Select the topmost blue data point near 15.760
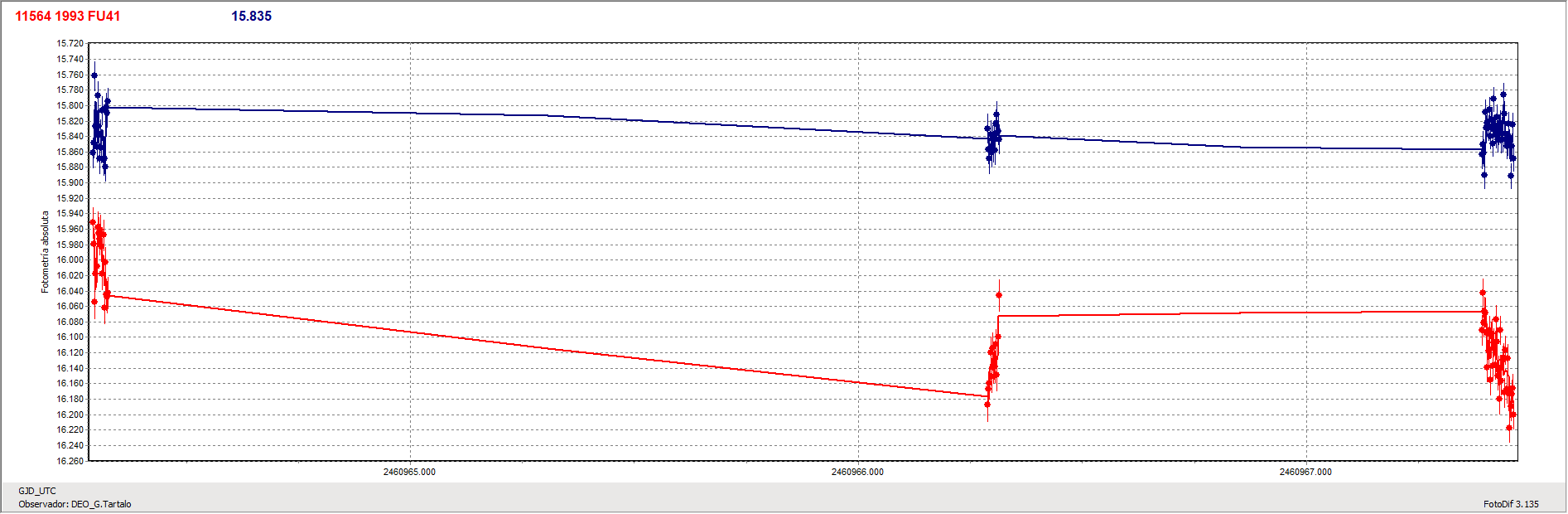Image resolution: width=1568 pixels, height=514 pixels. pyautogui.click(x=94, y=75)
